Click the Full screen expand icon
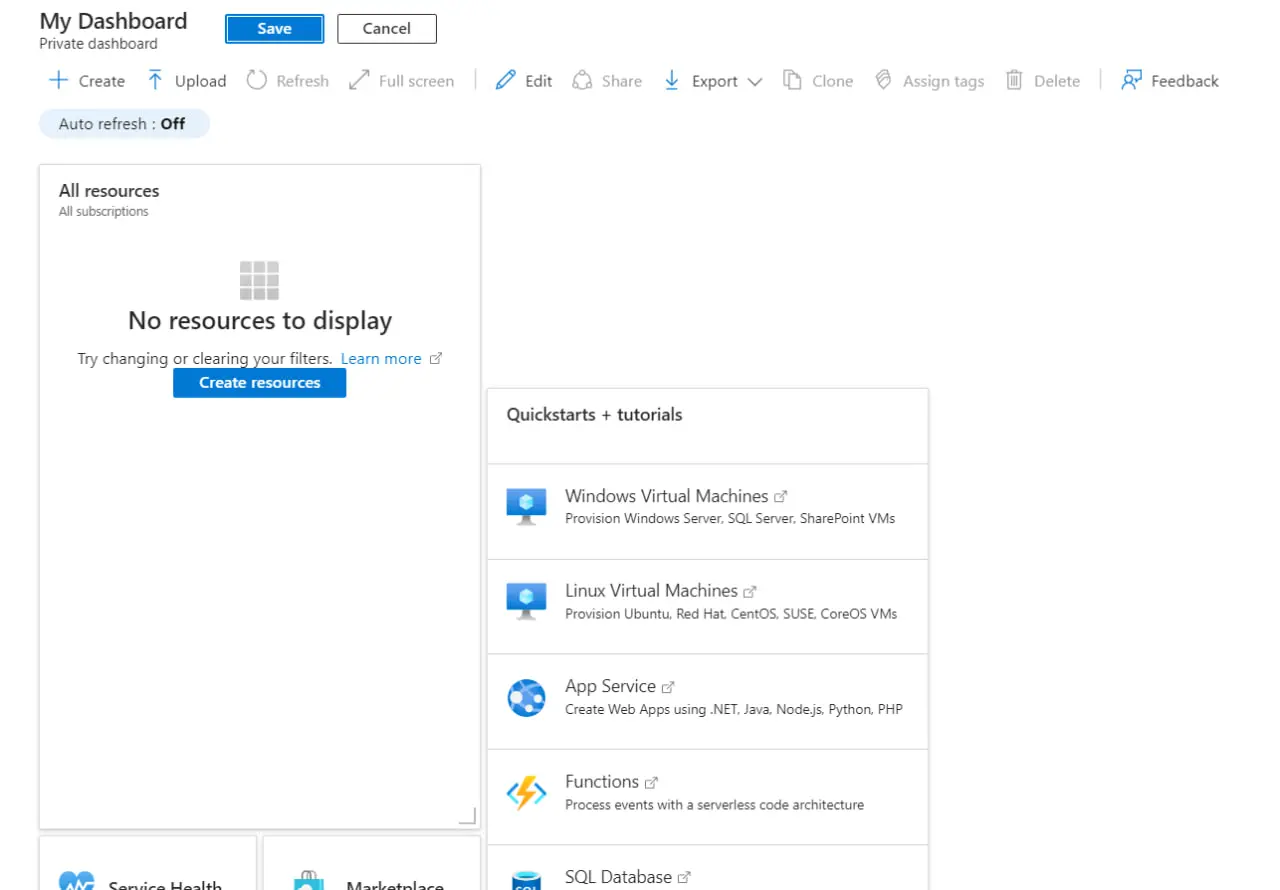This screenshot has width=1280, height=890. [x=359, y=81]
